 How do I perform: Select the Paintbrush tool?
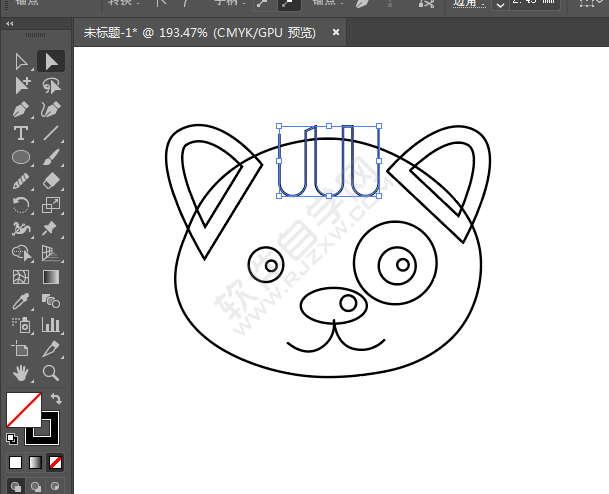pyautogui.click(x=51, y=157)
